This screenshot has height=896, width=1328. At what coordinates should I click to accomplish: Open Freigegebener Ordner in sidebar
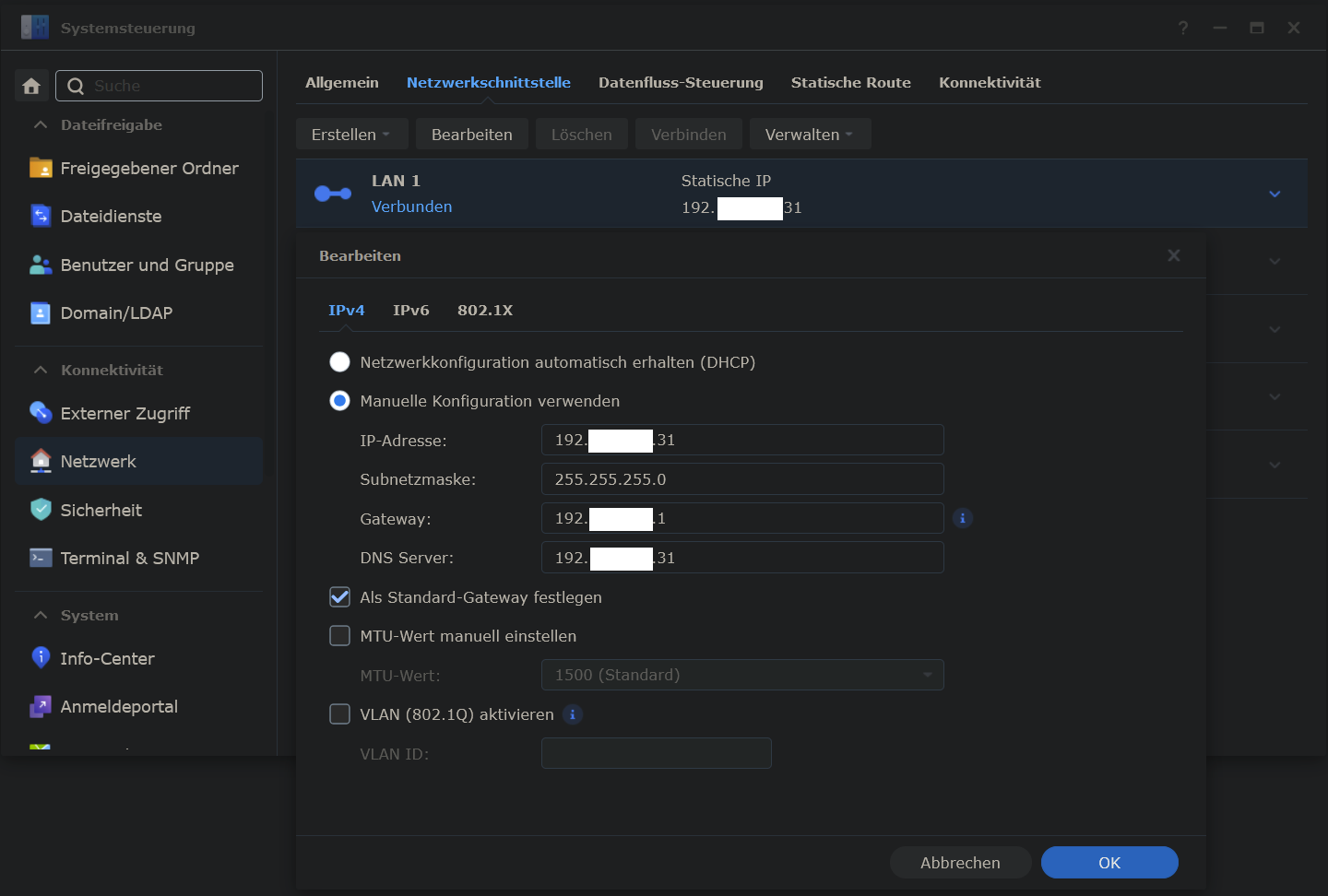(x=139, y=168)
